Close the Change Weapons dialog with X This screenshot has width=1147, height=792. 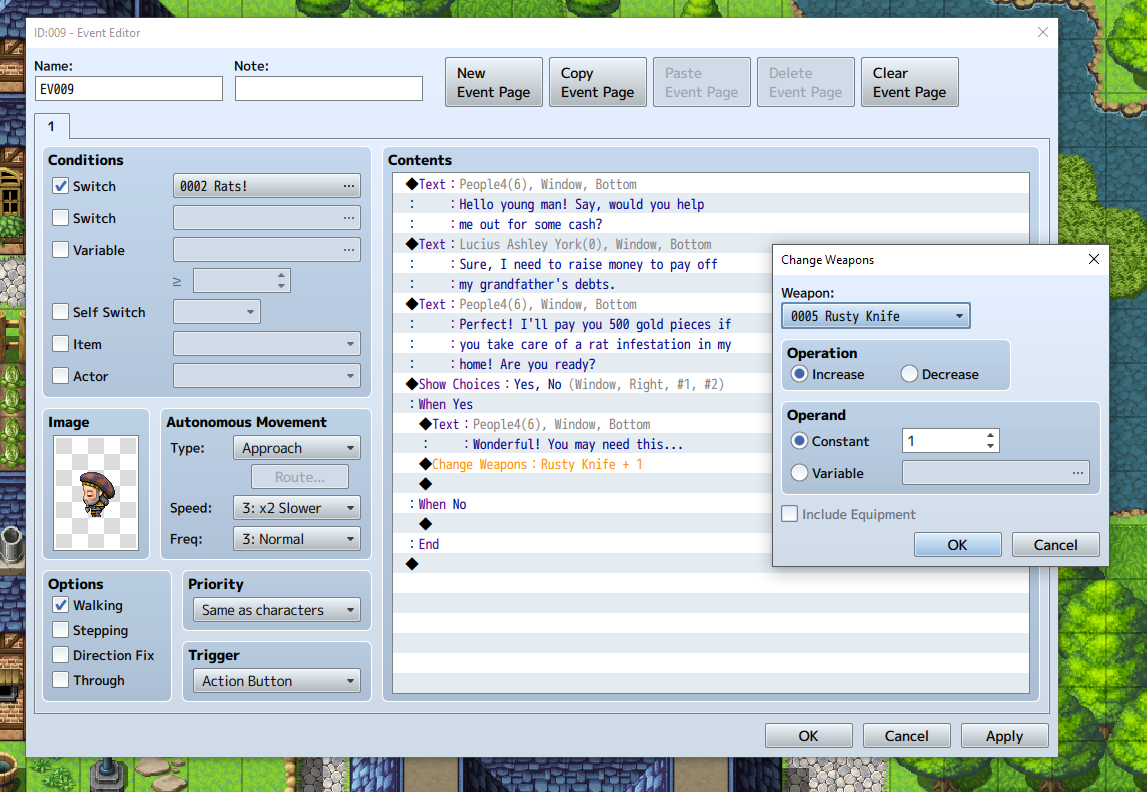pos(1093,259)
